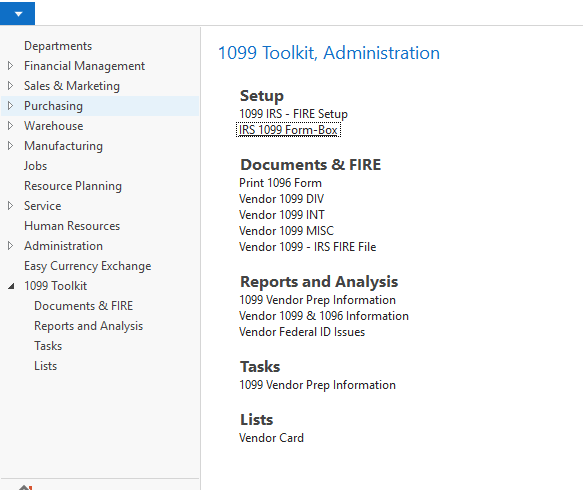Expand the Warehouse tree arrow

pyautogui.click(x=10, y=126)
